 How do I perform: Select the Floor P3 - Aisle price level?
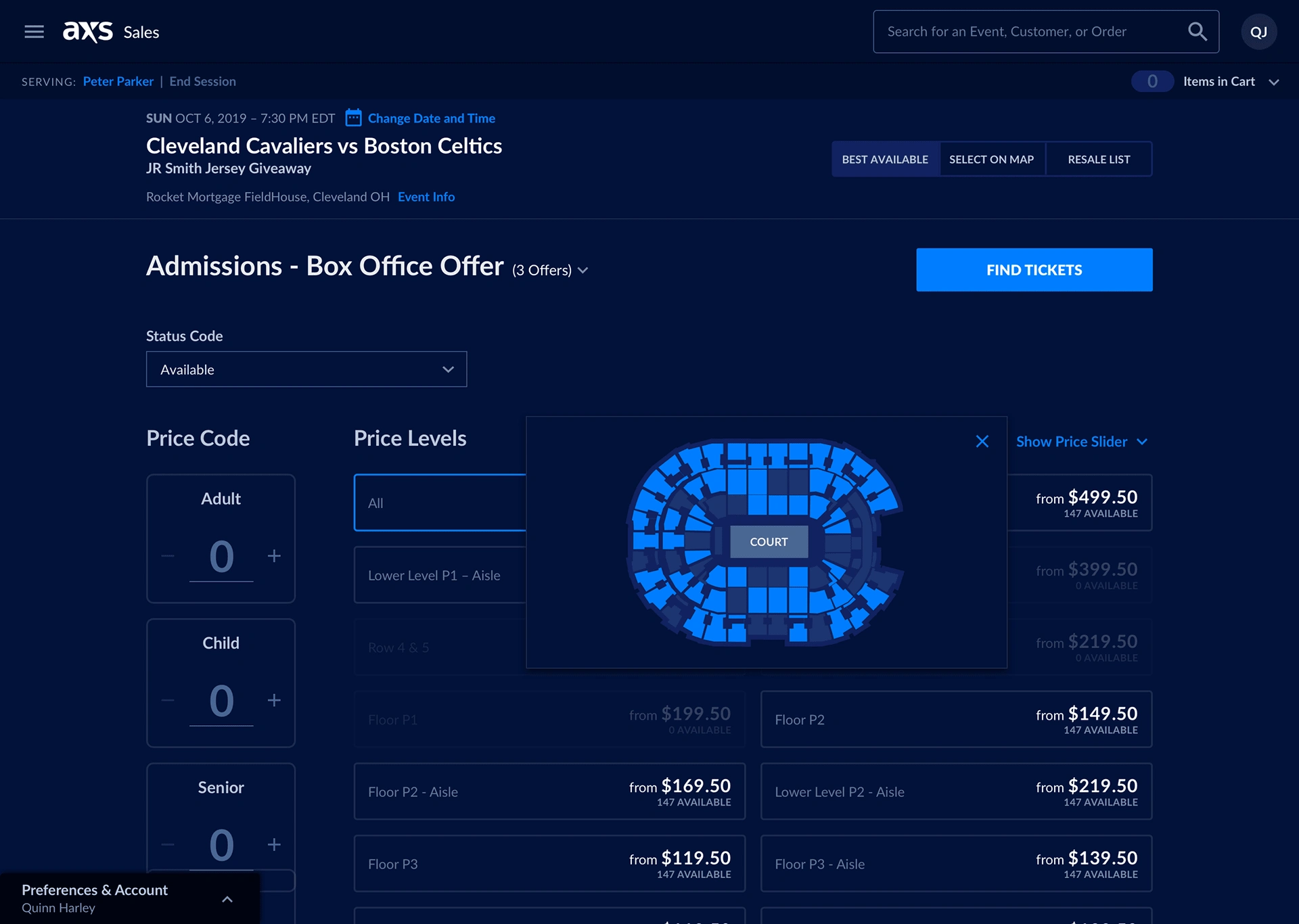[955, 864]
